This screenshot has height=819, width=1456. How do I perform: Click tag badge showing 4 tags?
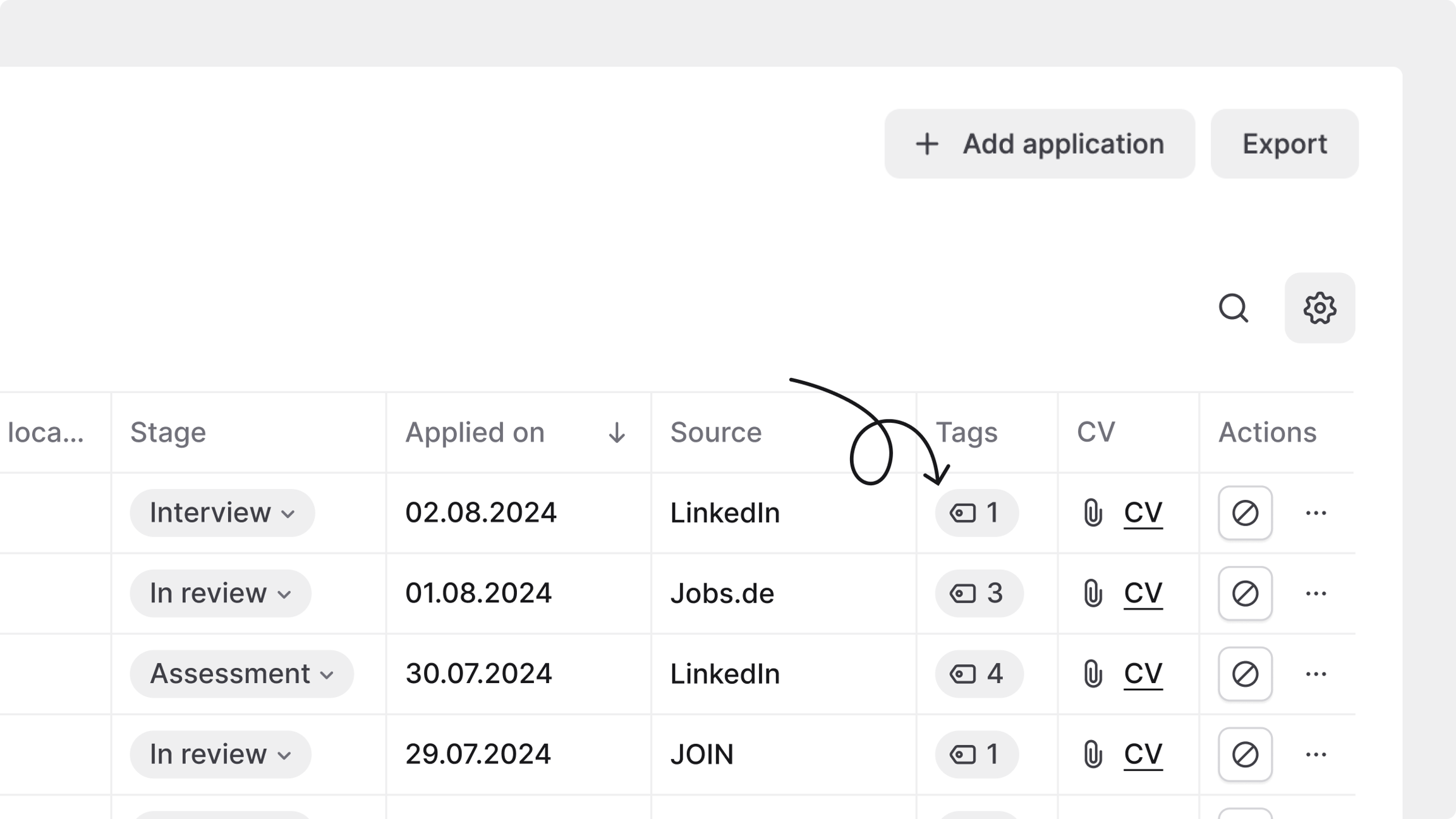coord(978,674)
